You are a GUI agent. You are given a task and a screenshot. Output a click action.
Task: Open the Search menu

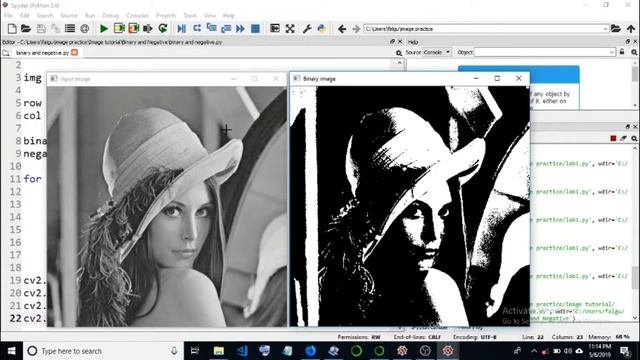(45, 16)
